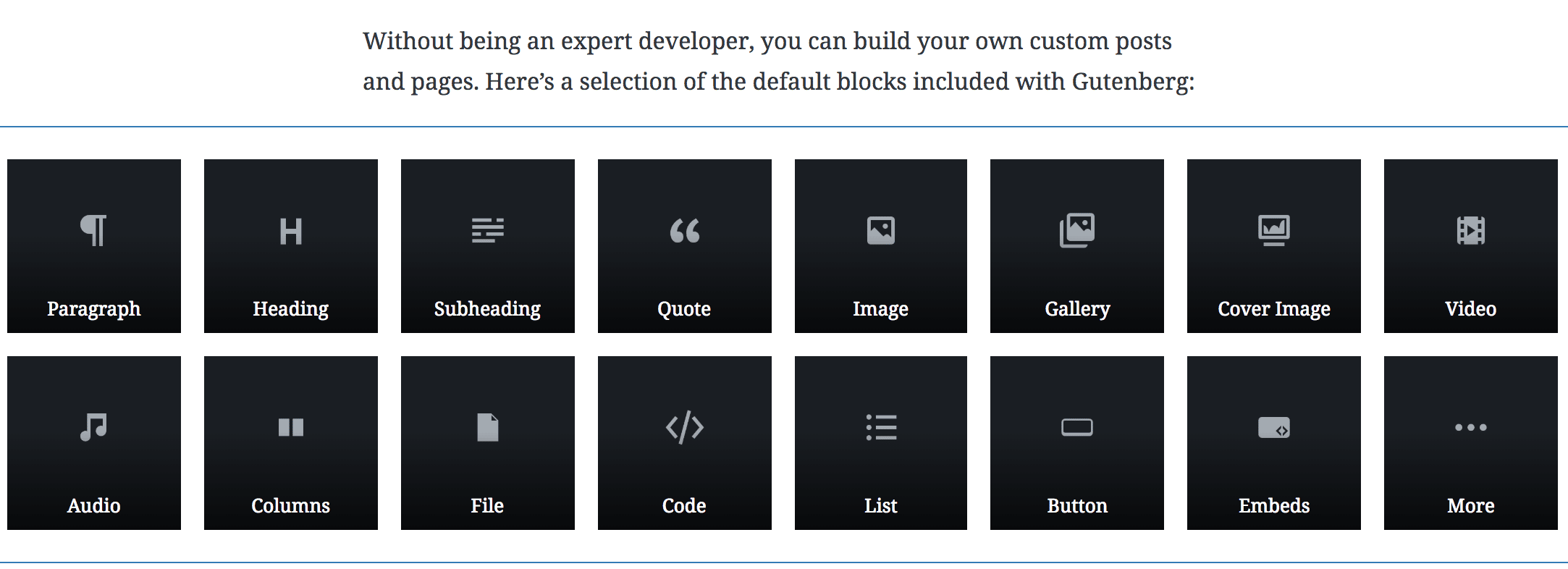
Task: Click the Image block picture icon
Action: 881,231
